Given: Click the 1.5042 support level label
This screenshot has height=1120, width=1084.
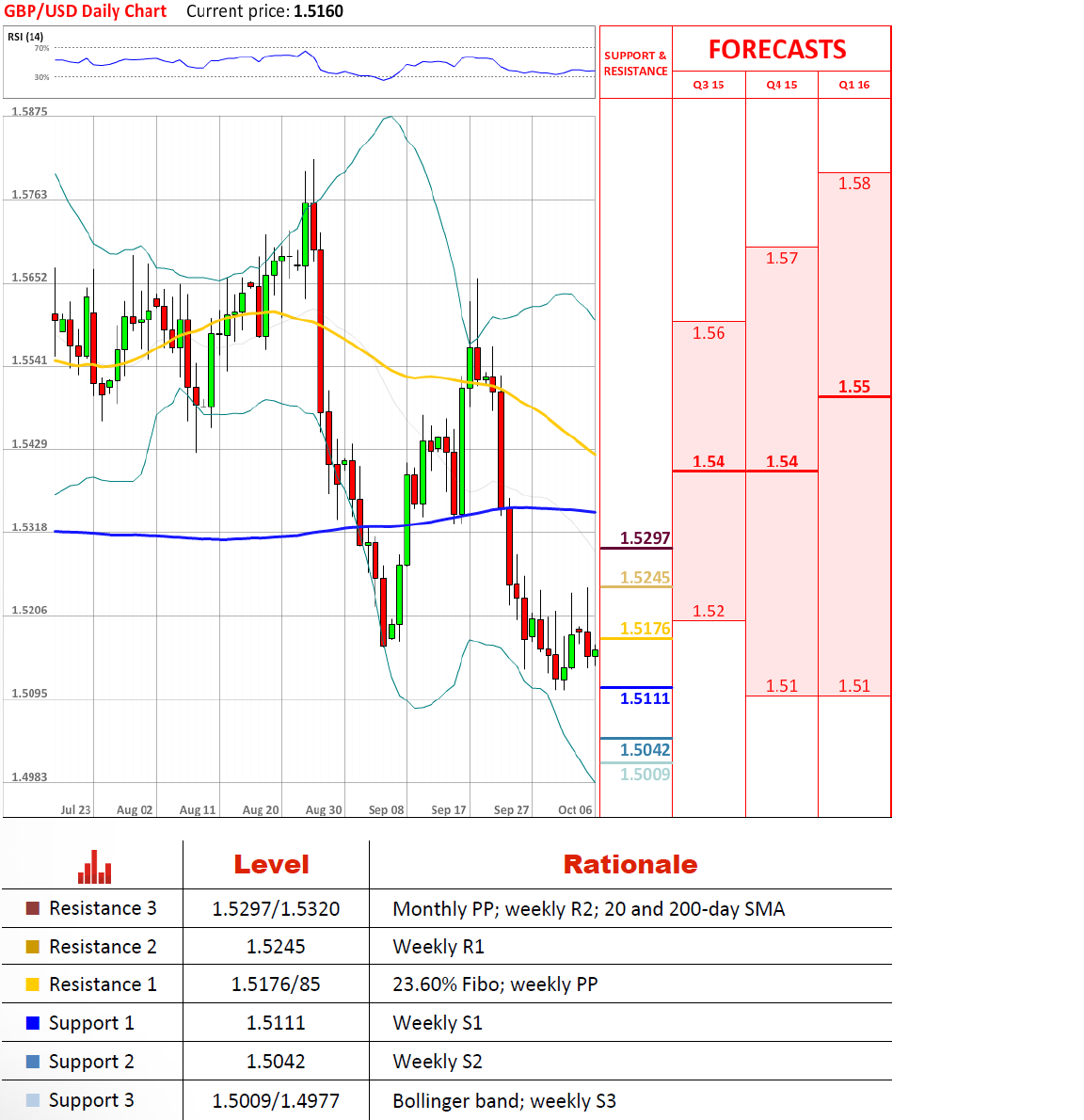Looking at the screenshot, I should click(x=645, y=750).
